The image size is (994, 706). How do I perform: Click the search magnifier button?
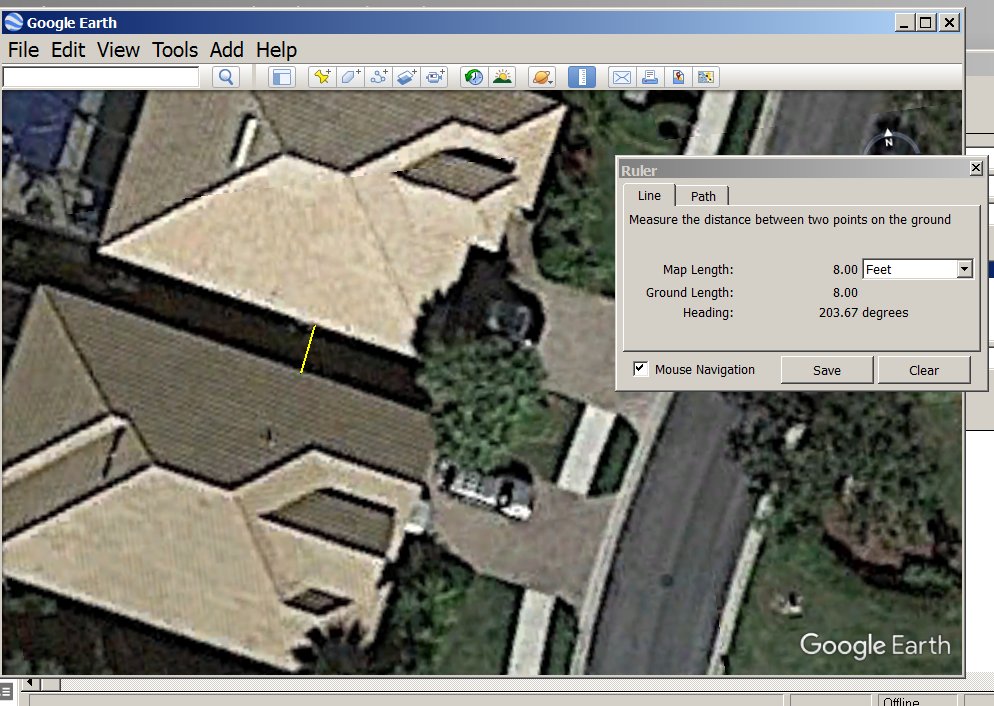point(226,77)
